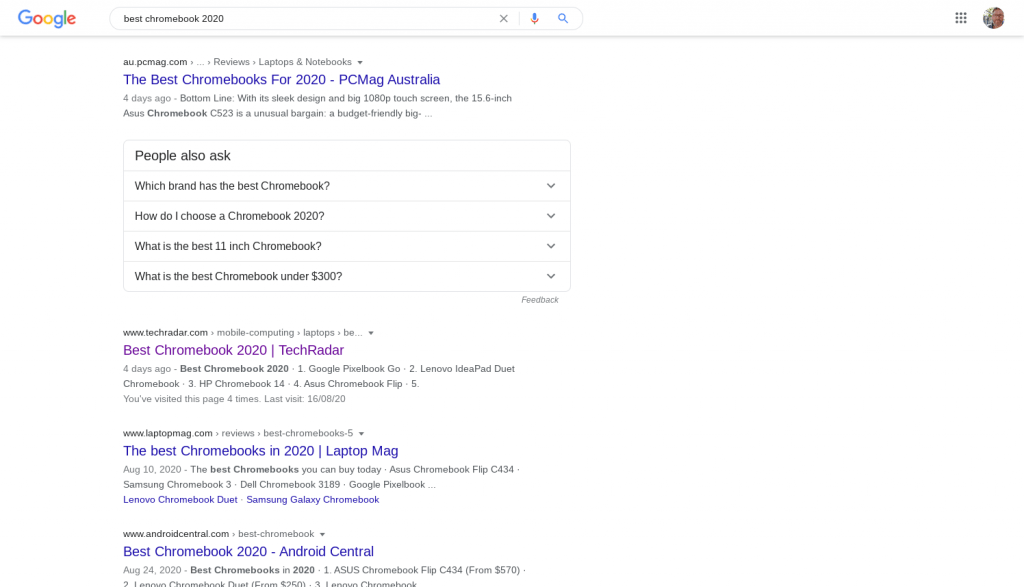1024x587 pixels.
Task: Open the Google apps grid
Action: (961, 18)
